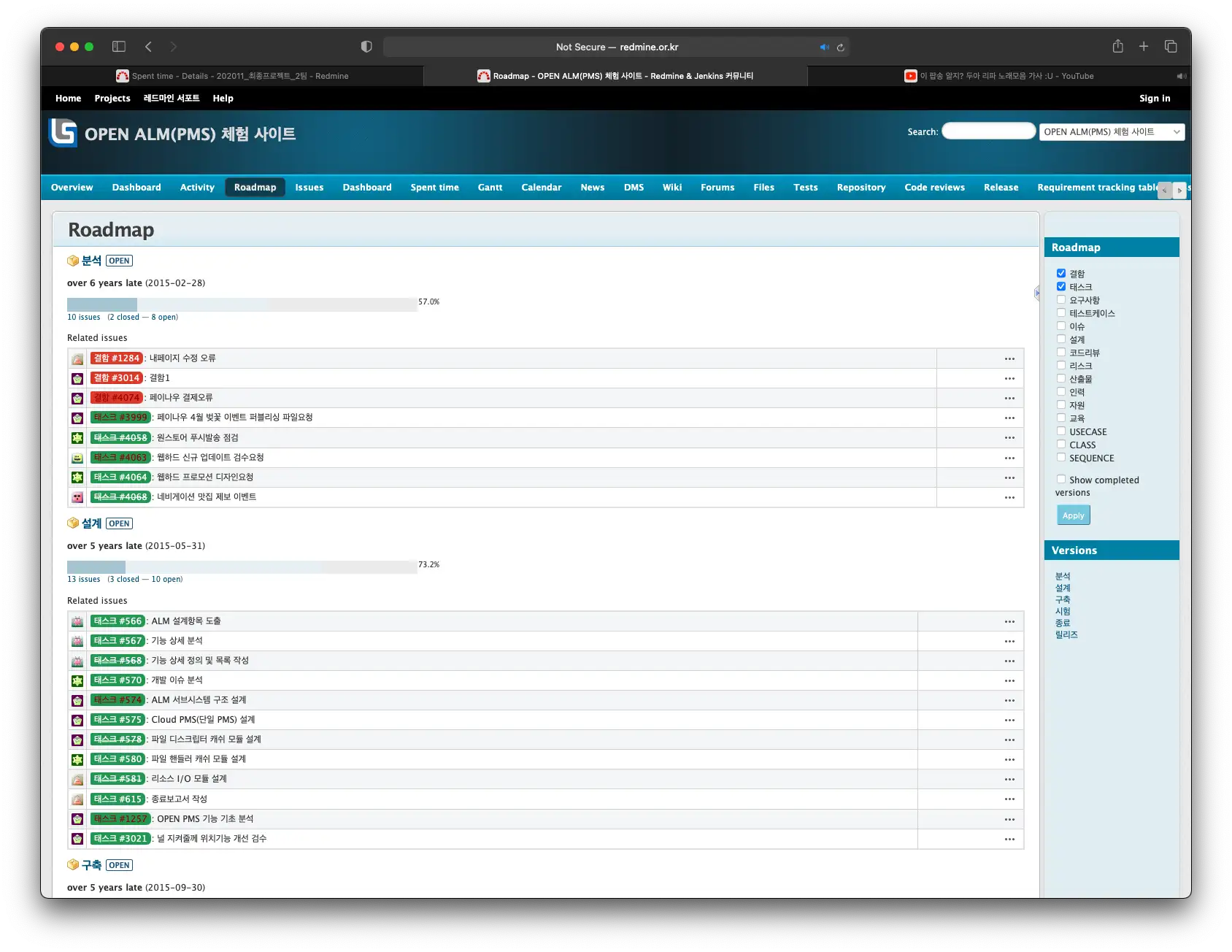This screenshot has width=1232, height=952.
Task: Click avatar icon of issue #570
Action: 77,680
